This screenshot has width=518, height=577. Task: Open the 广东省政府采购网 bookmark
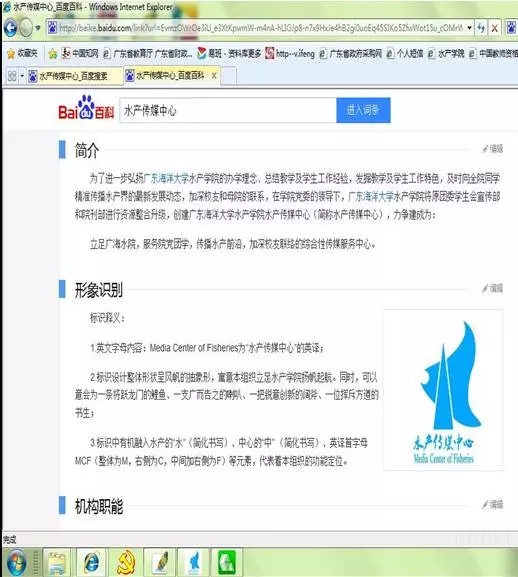pos(351,54)
